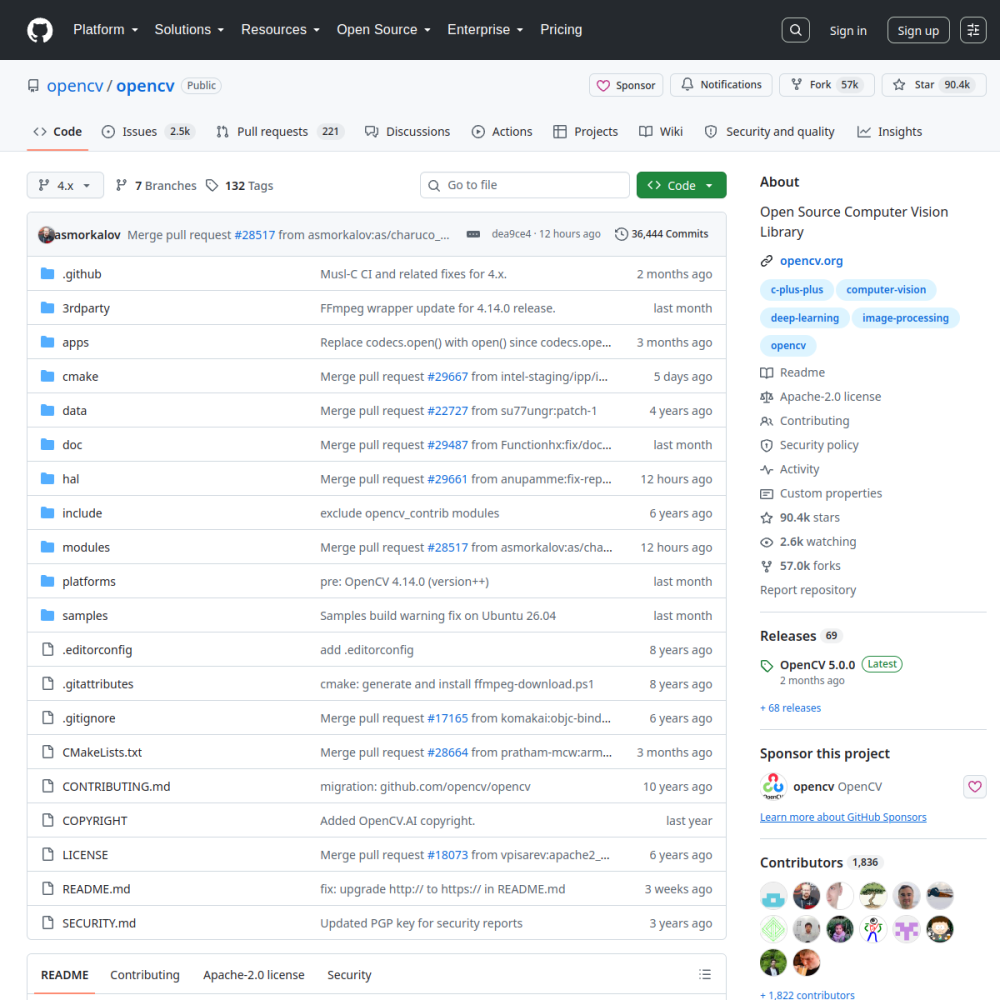Click the 132 Tags tag icon
This screenshot has width=1000, height=1000.
[212, 186]
